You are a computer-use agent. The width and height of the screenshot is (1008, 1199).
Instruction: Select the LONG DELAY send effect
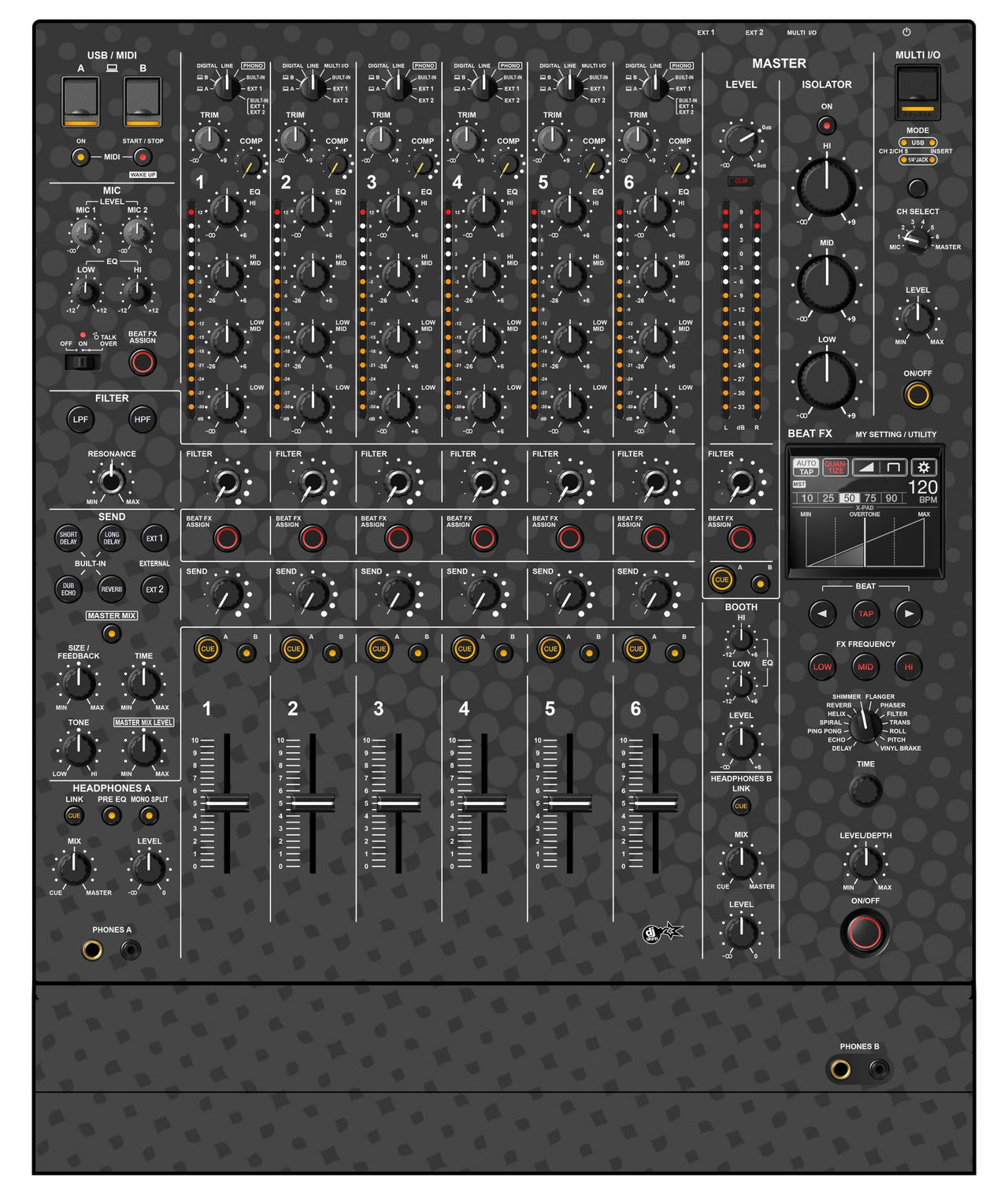112,538
